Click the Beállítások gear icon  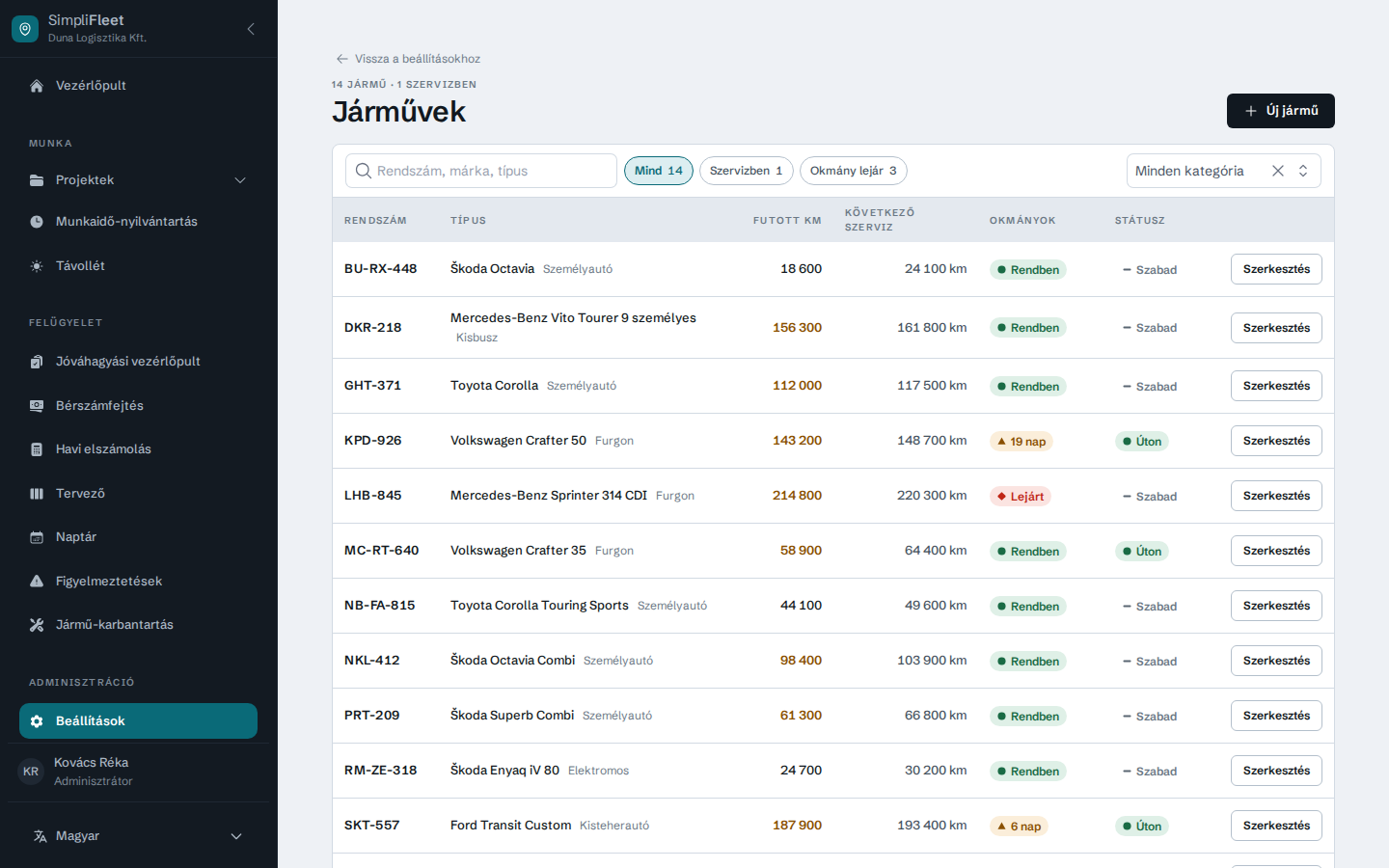(37, 721)
